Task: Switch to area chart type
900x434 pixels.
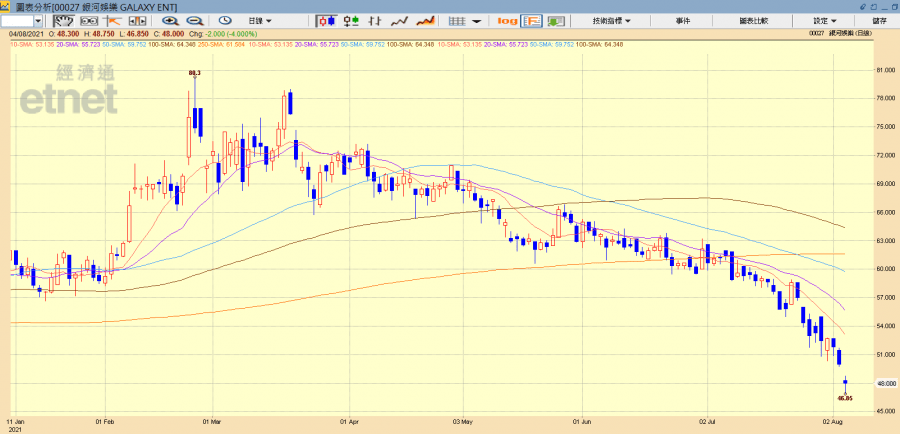Action: (x=424, y=20)
